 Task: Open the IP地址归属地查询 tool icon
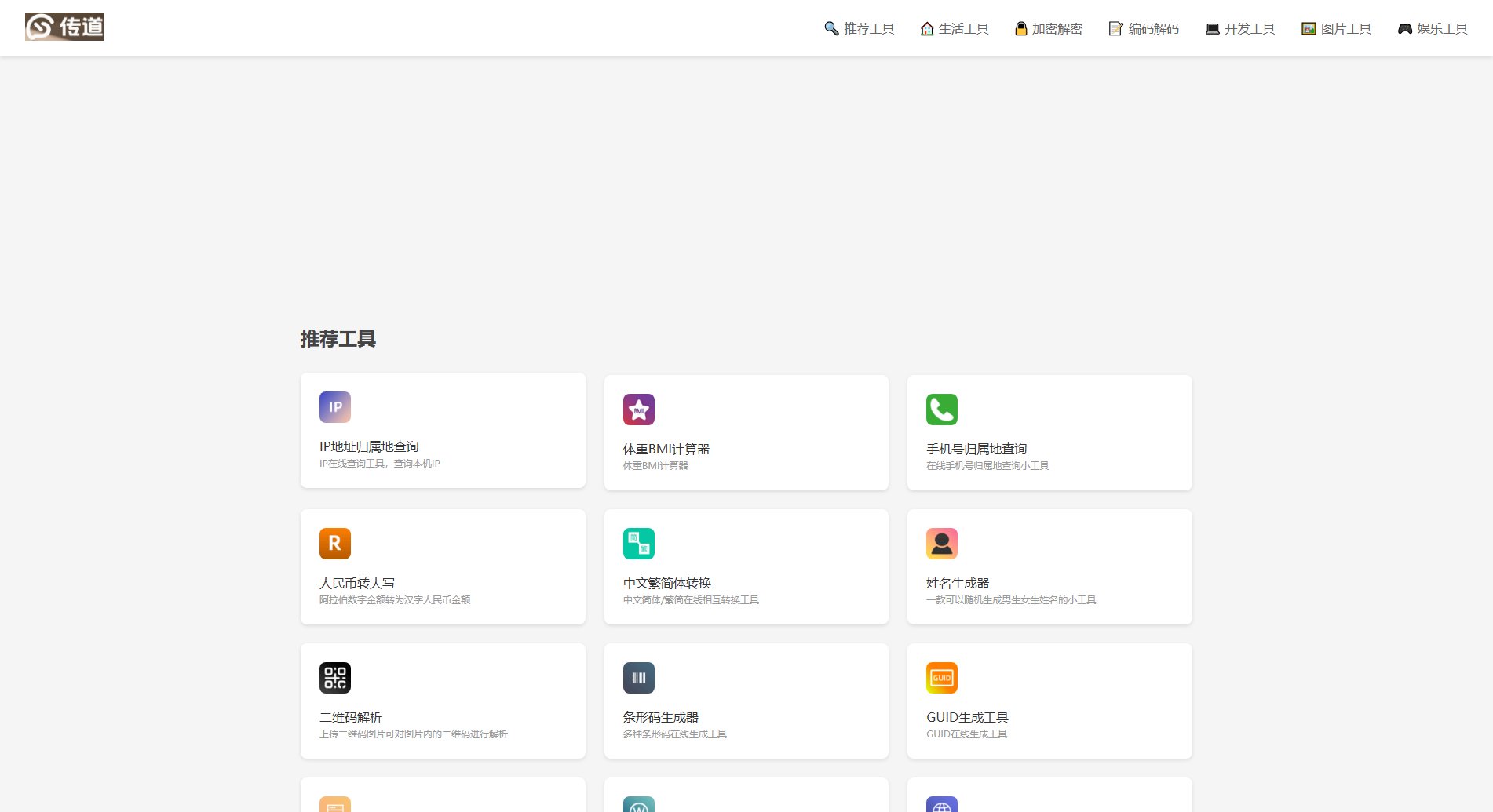[335, 407]
